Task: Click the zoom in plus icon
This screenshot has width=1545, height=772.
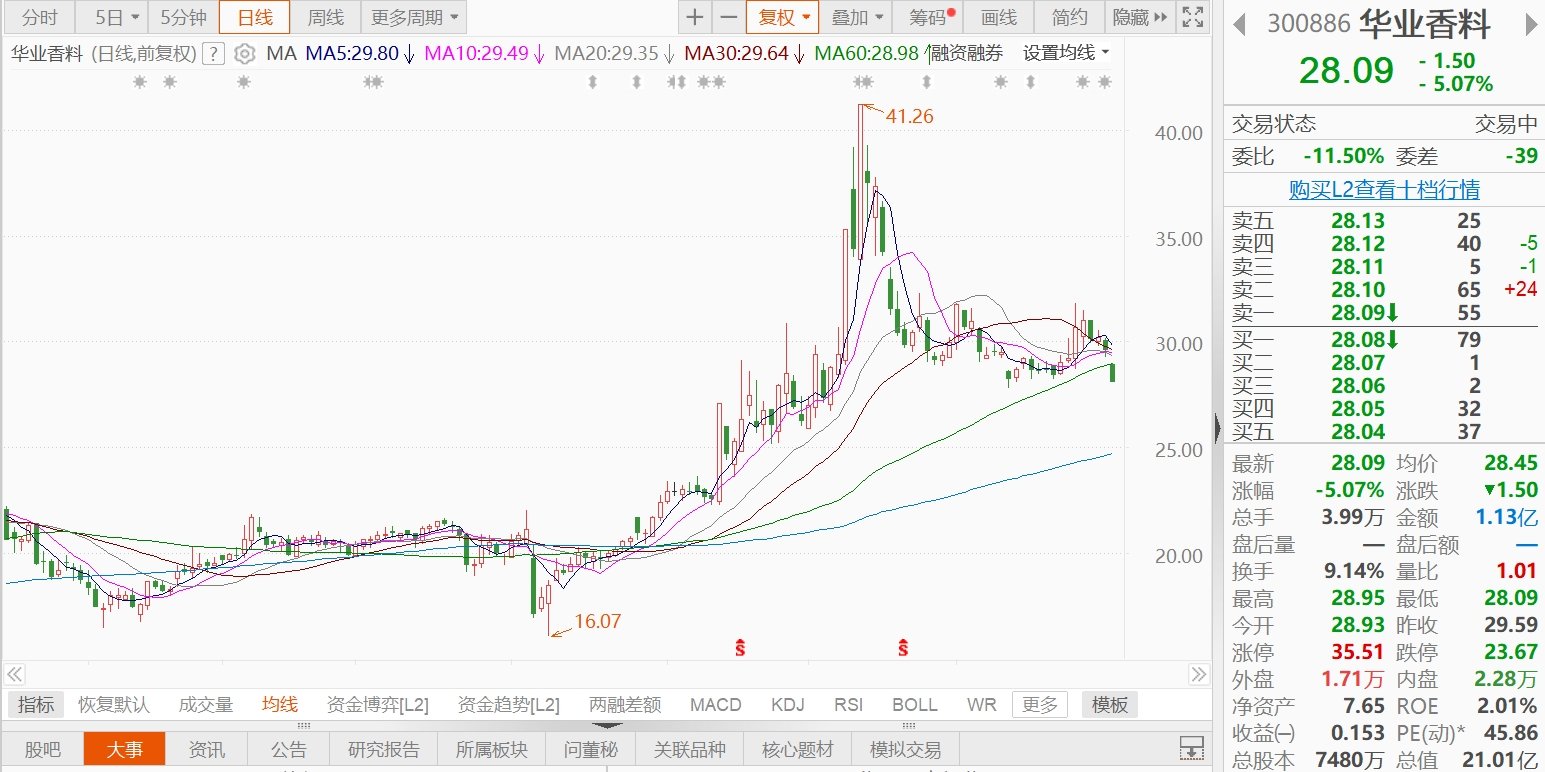Action: point(694,17)
